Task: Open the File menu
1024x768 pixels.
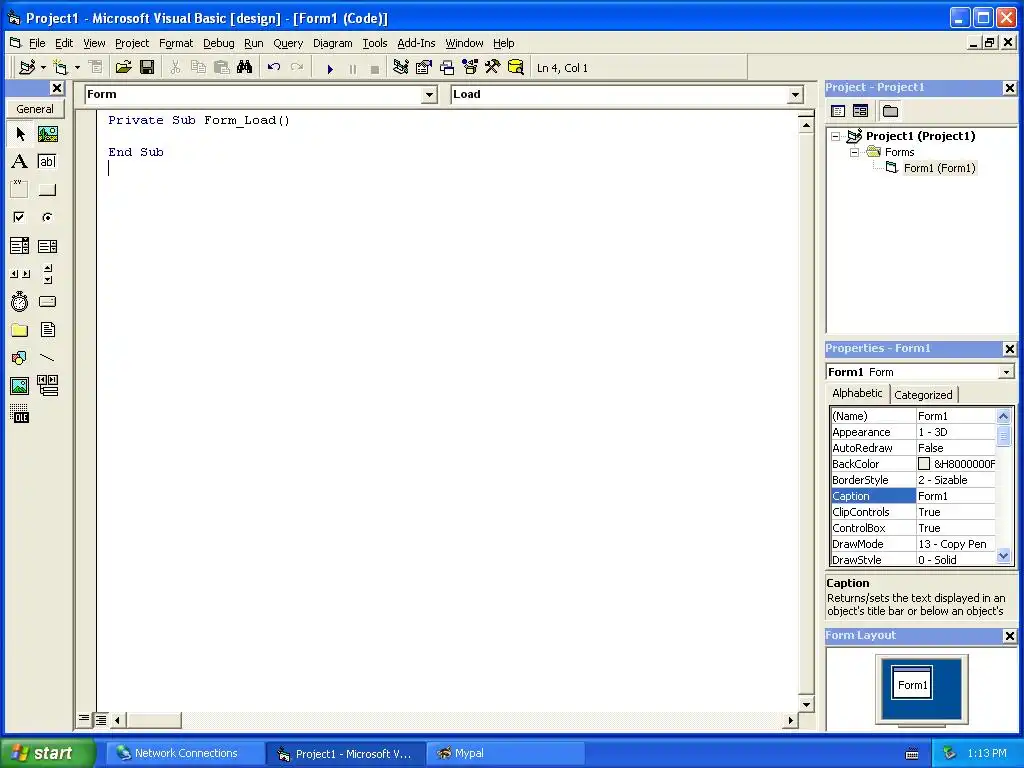Action: [37, 43]
